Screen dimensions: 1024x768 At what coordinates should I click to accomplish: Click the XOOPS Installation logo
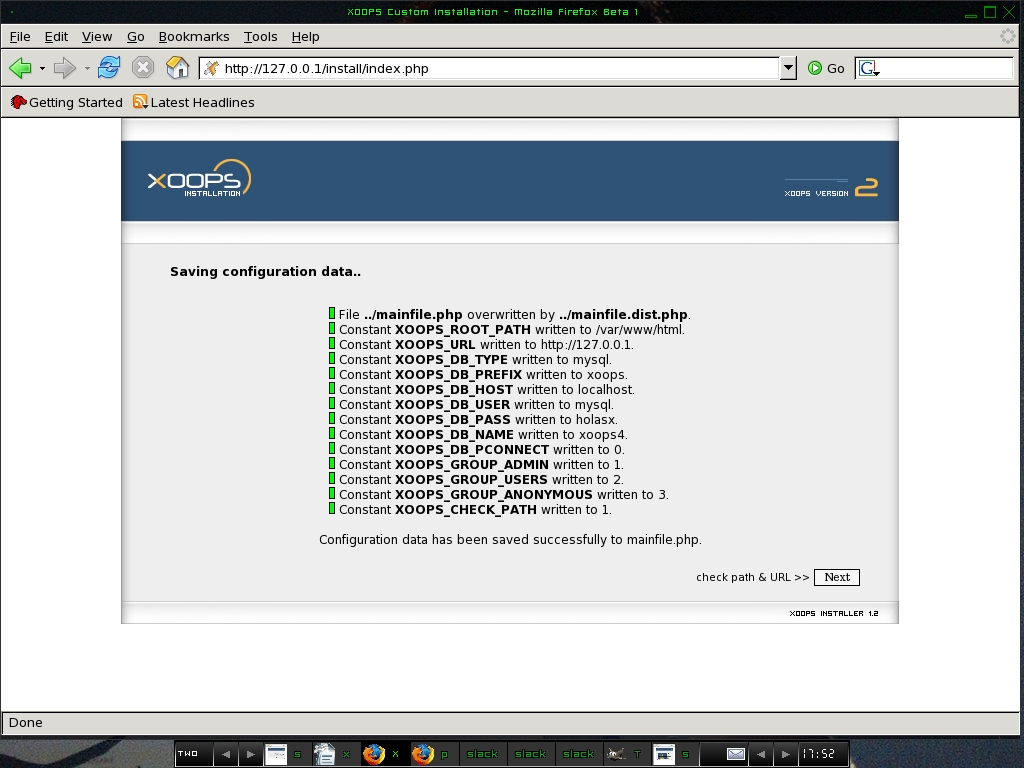click(x=199, y=179)
